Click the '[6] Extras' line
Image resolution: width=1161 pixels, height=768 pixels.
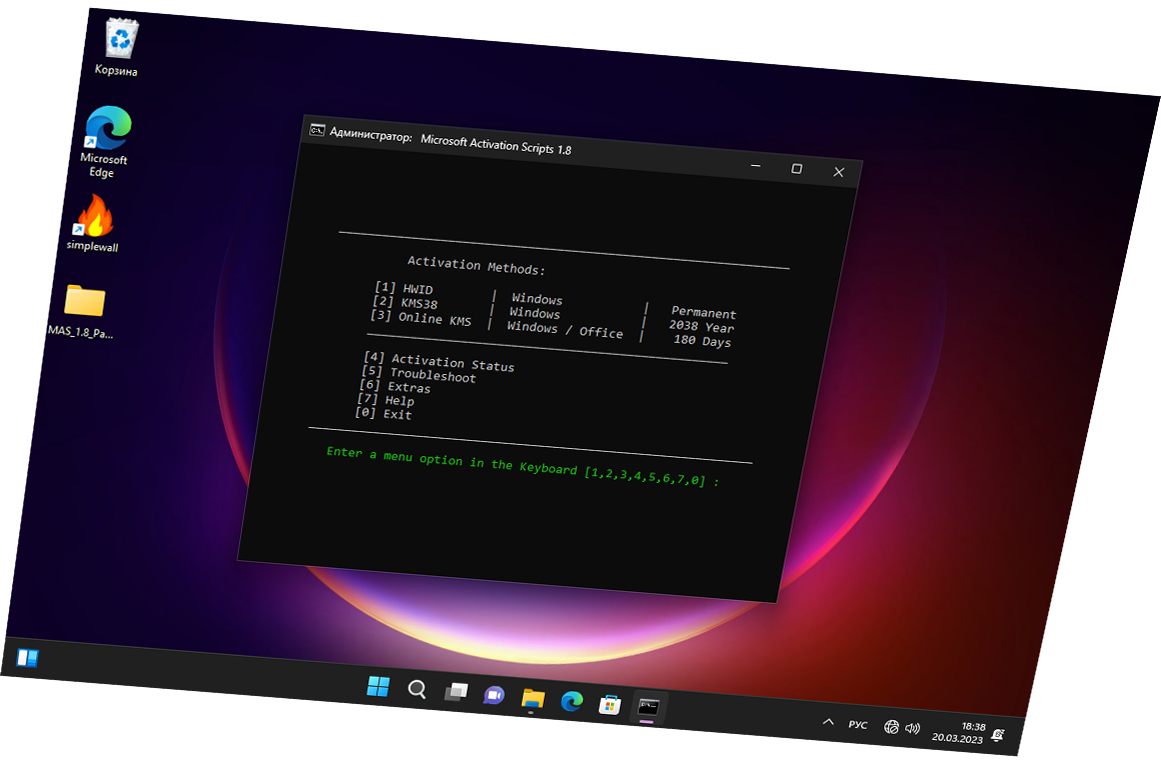(395, 386)
